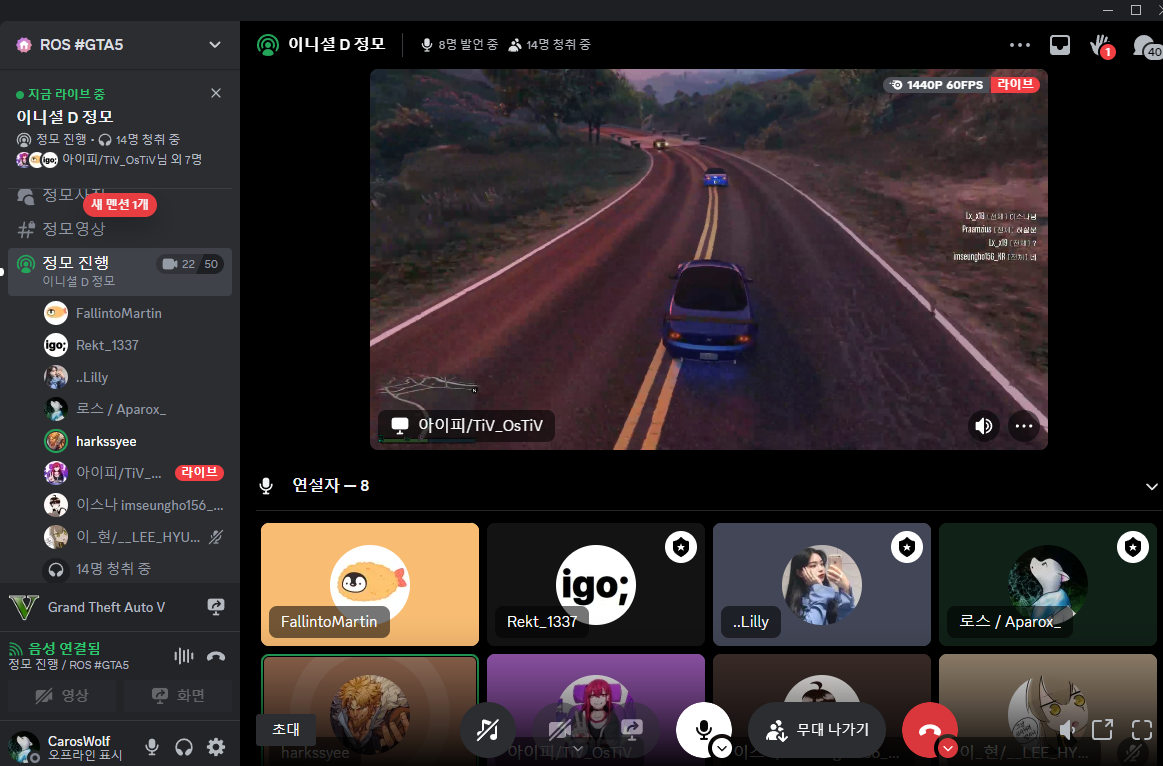The height and width of the screenshot is (766, 1163).
Task: Click moderator badge on ..Lilly tile
Action: coord(906,547)
